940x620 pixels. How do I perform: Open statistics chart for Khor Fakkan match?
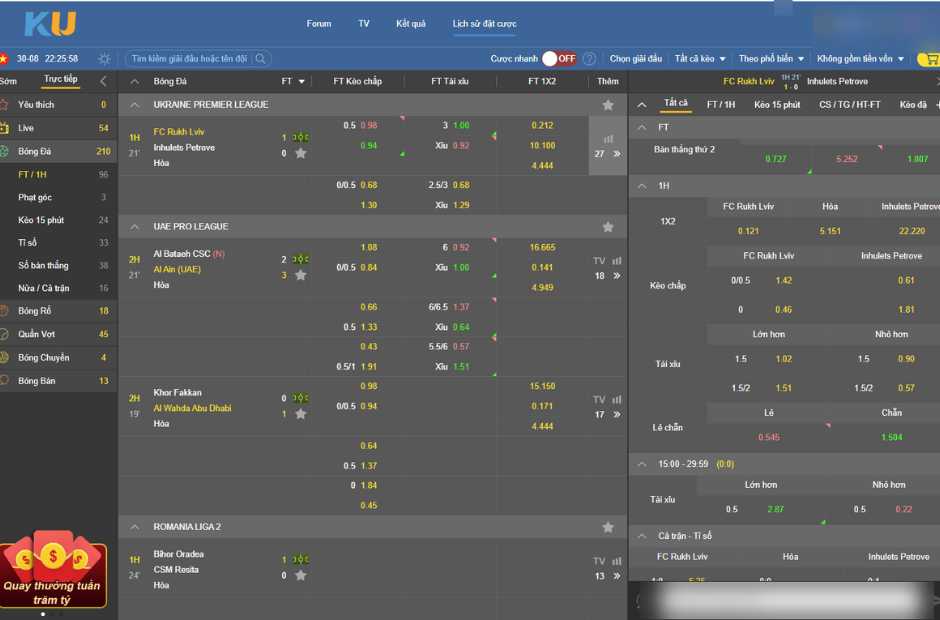click(616, 400)
